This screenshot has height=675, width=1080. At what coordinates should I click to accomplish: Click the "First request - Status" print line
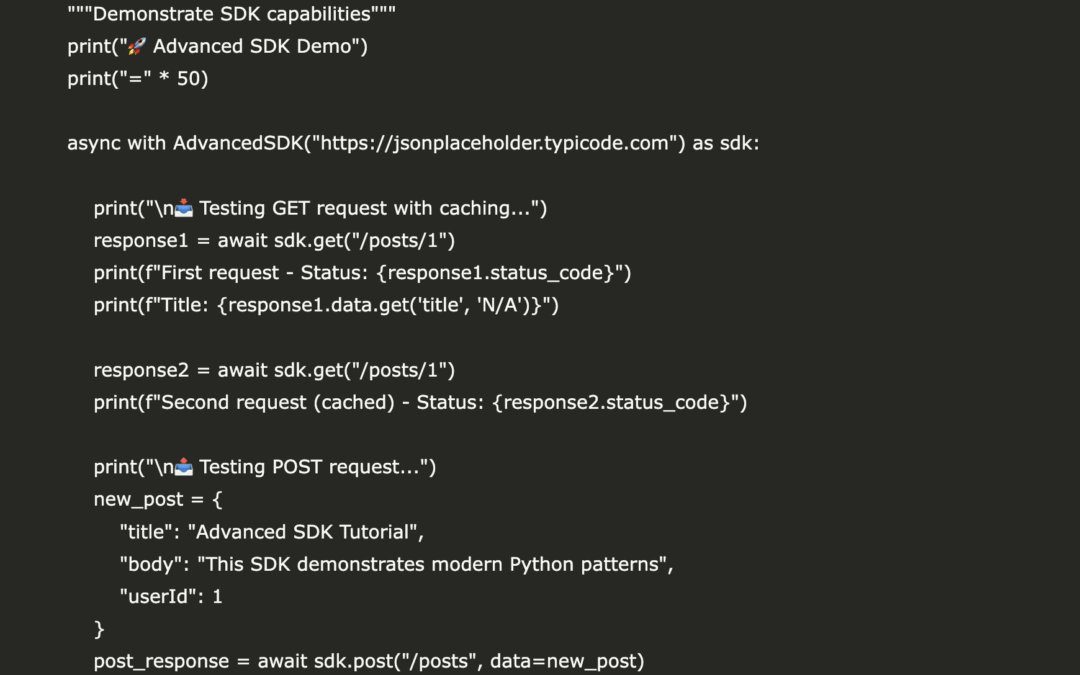[362, 273]
